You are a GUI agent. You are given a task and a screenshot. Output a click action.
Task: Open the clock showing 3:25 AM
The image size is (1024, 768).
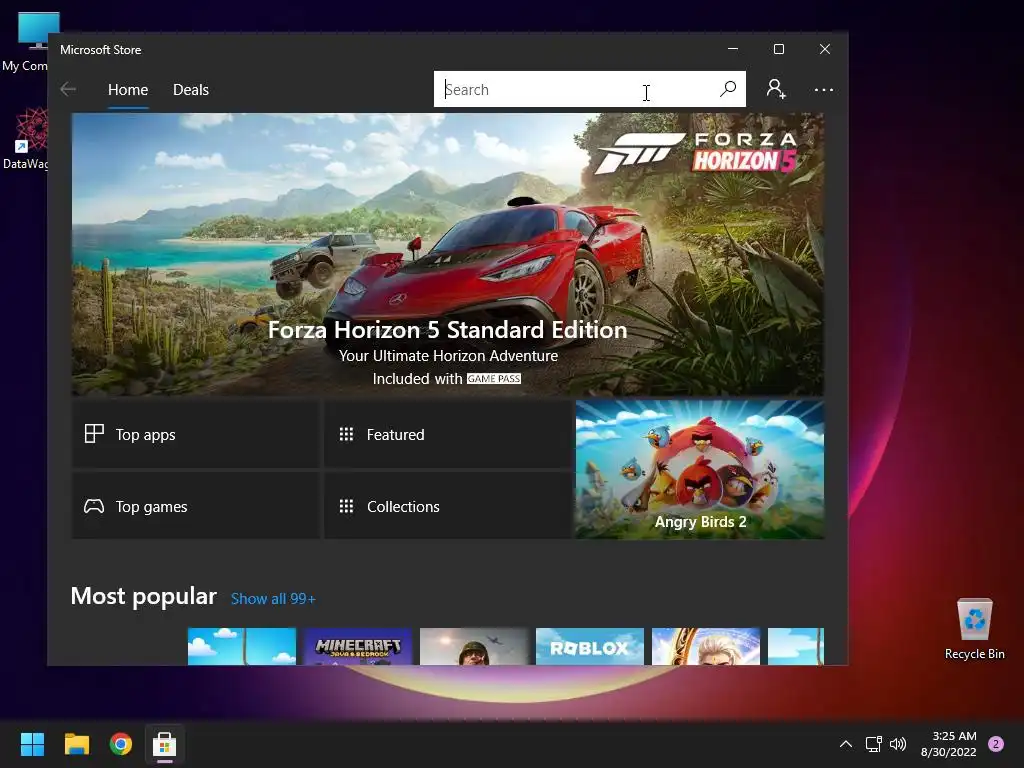pos(948,744)
